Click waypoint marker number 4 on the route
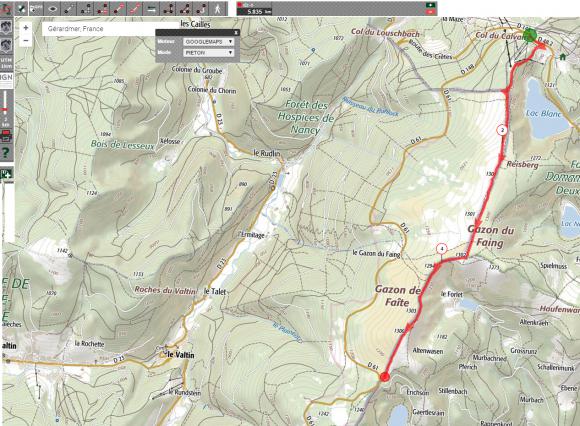This screenshot has height=426, width=580. point(441,249)
